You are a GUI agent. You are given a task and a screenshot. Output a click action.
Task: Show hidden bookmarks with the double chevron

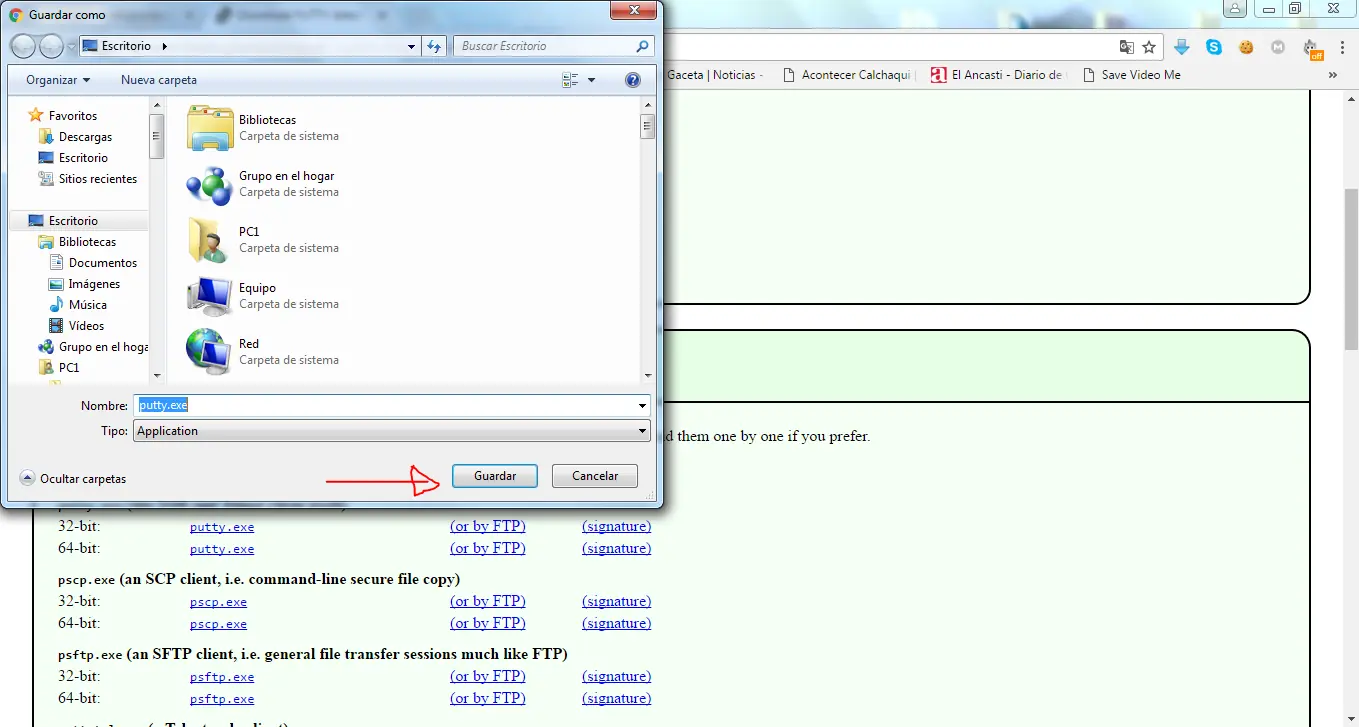(1333, 75)
